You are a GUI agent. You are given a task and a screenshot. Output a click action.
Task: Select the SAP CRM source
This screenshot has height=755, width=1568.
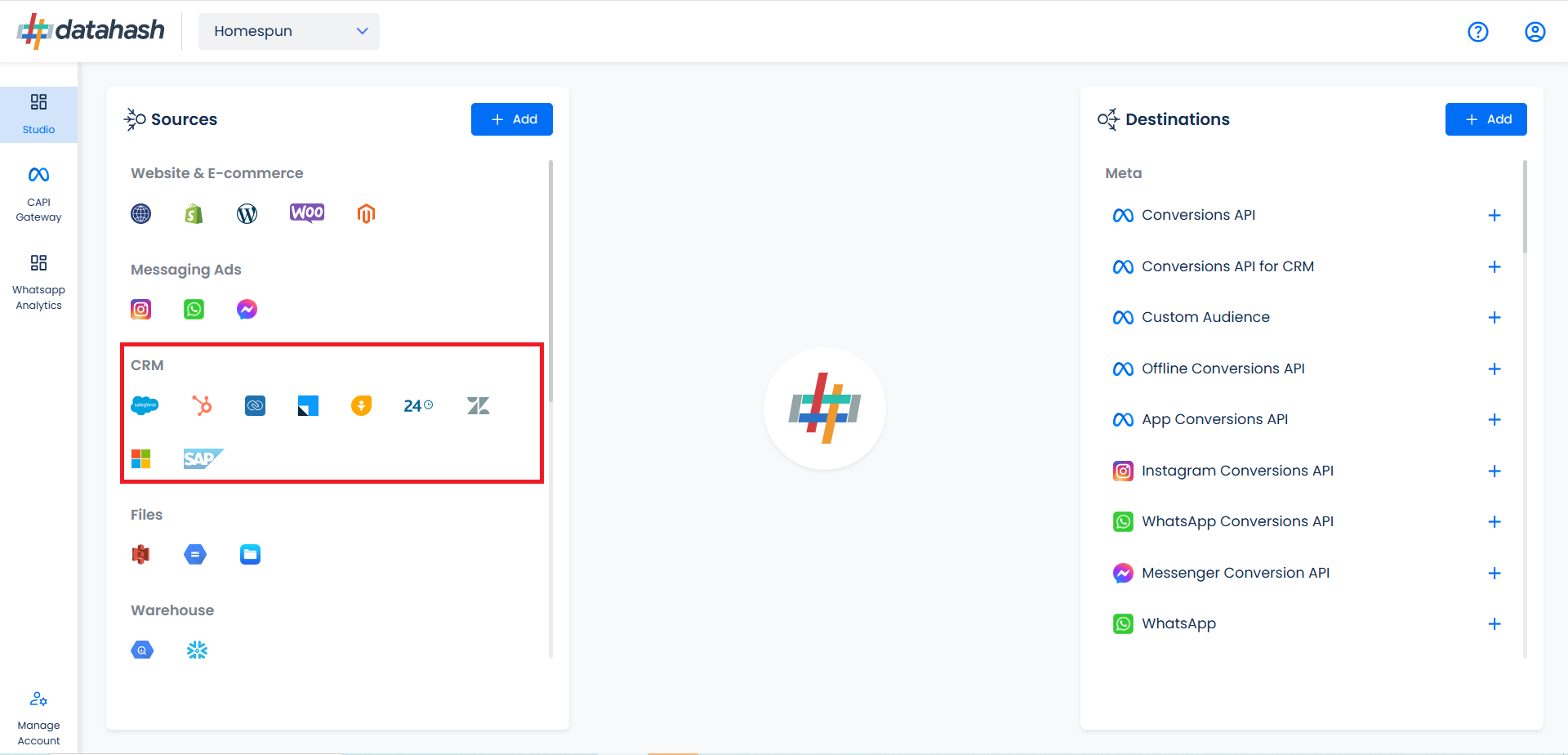click(x=203, y=458)
